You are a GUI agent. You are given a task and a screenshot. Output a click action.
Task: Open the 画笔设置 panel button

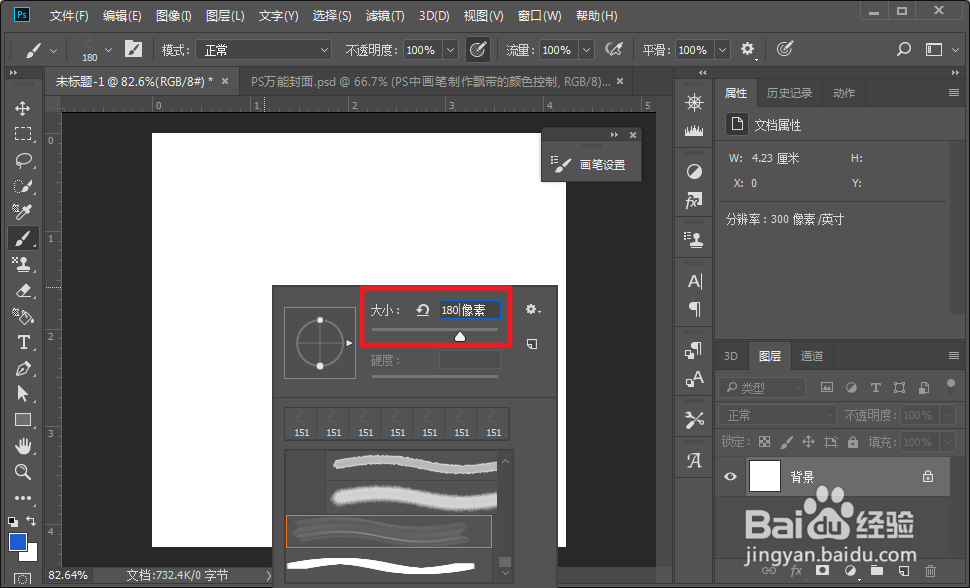[x=591, y=165]
